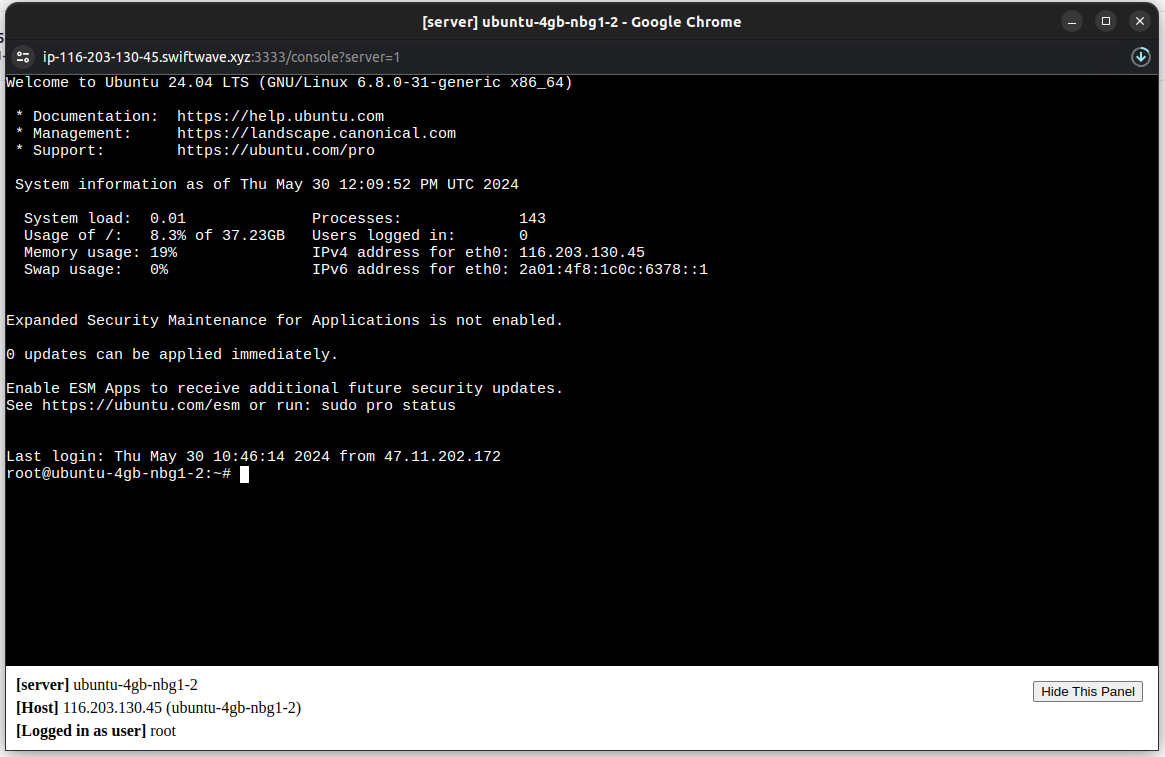Screen dimensions: 1165x757
Task: Click the '[Host] 116.203.130.45' panel line
Action: 158,708
